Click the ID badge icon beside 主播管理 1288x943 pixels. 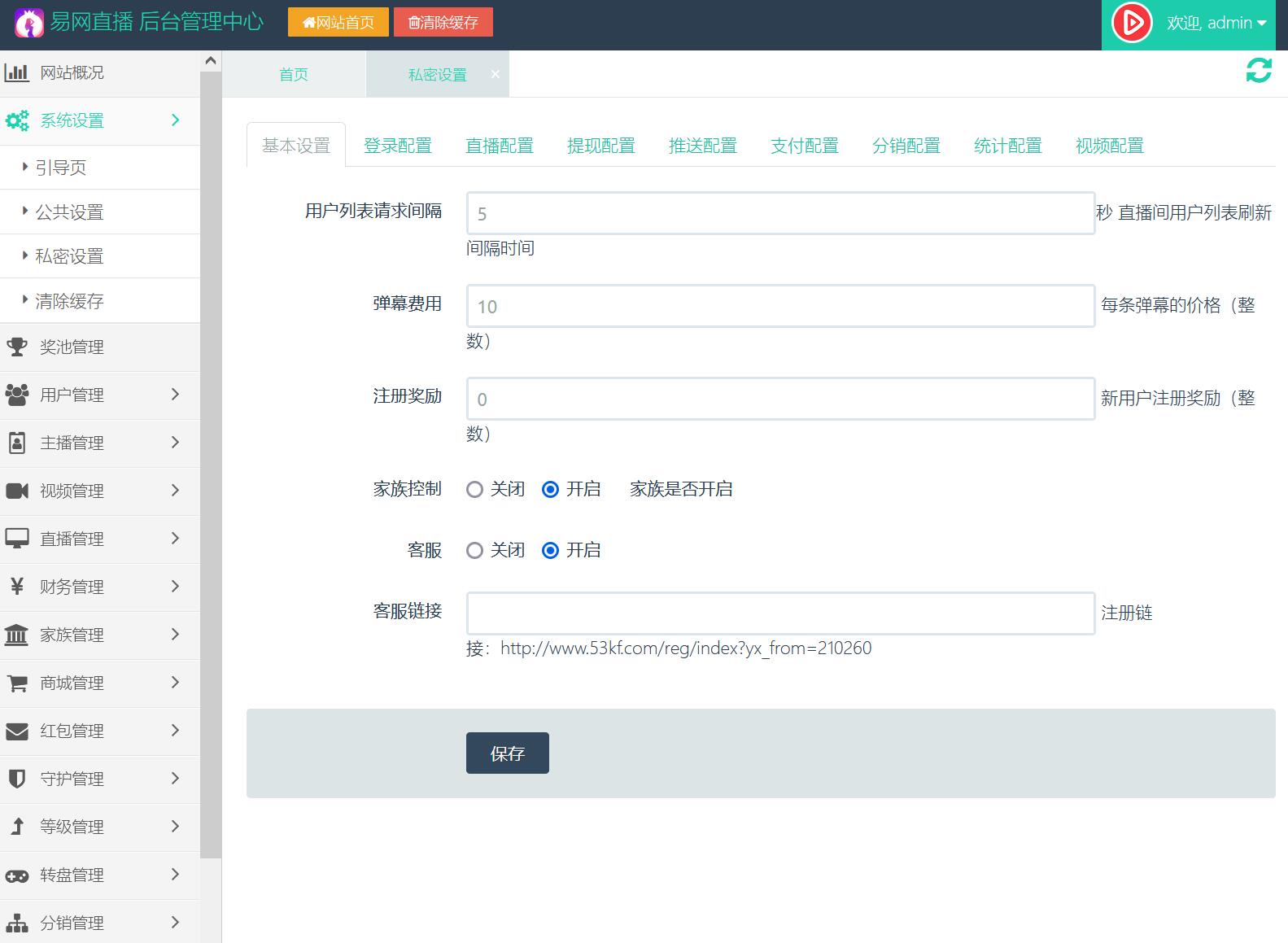[17, 443]
